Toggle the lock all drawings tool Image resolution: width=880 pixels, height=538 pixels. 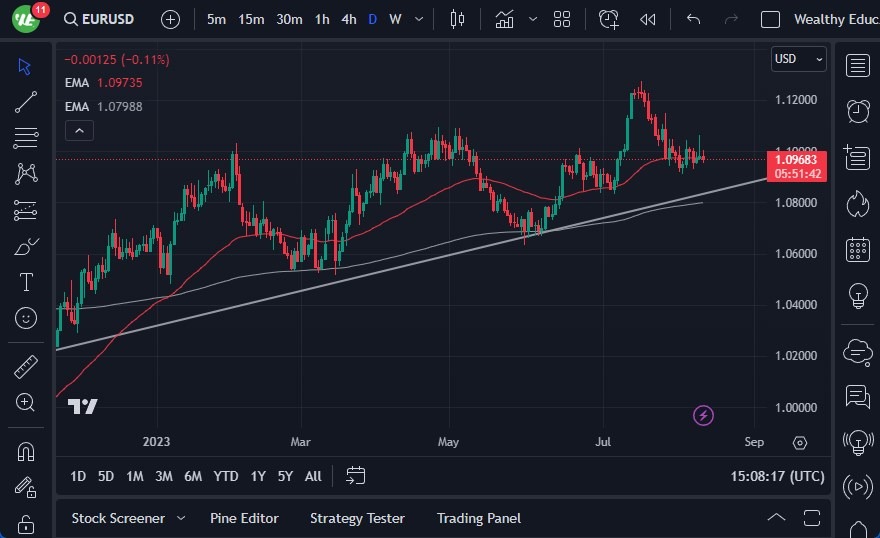[26, 524]
